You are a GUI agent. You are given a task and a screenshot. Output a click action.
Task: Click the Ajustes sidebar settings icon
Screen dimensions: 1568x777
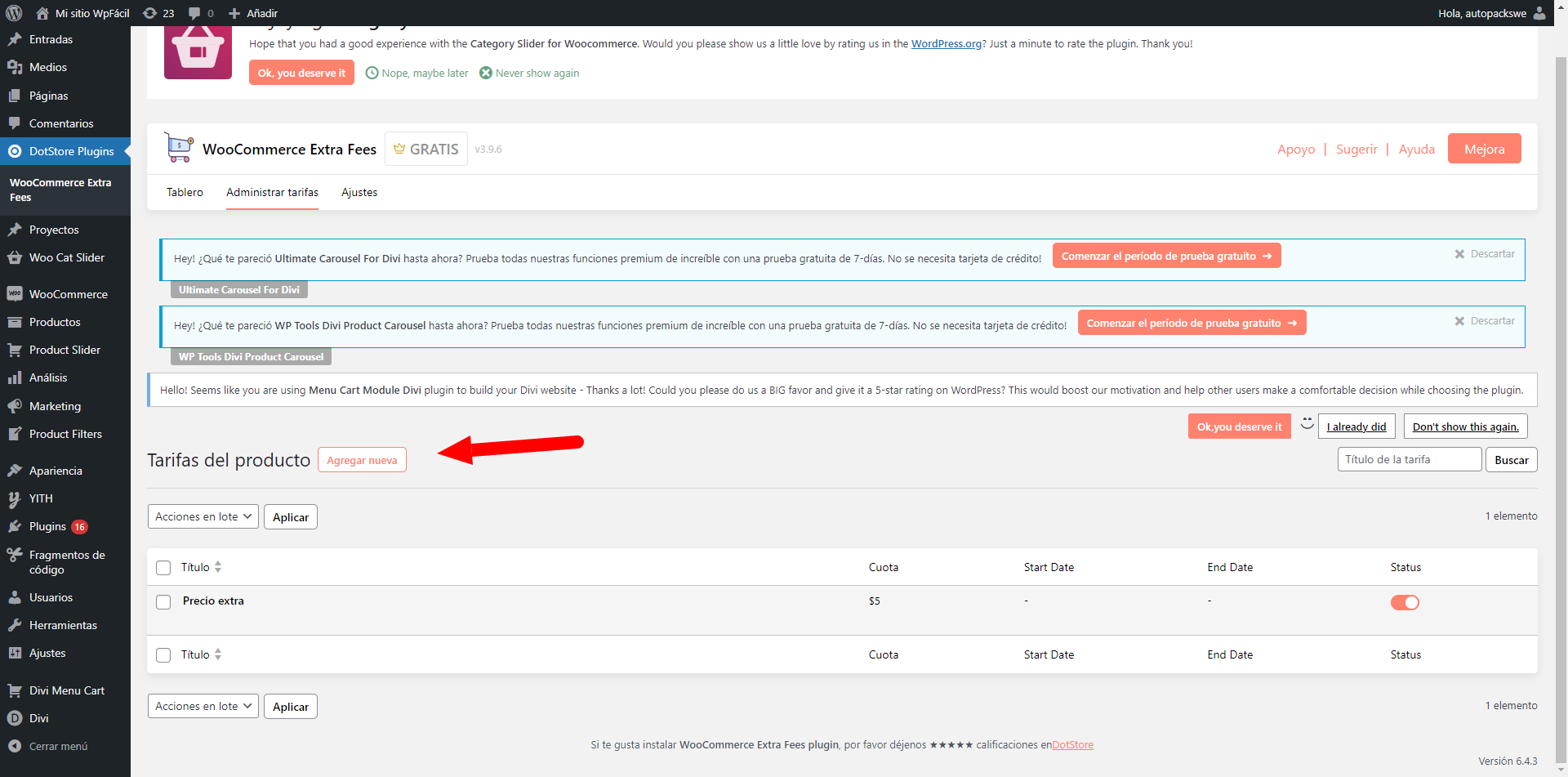coord(15,653)
